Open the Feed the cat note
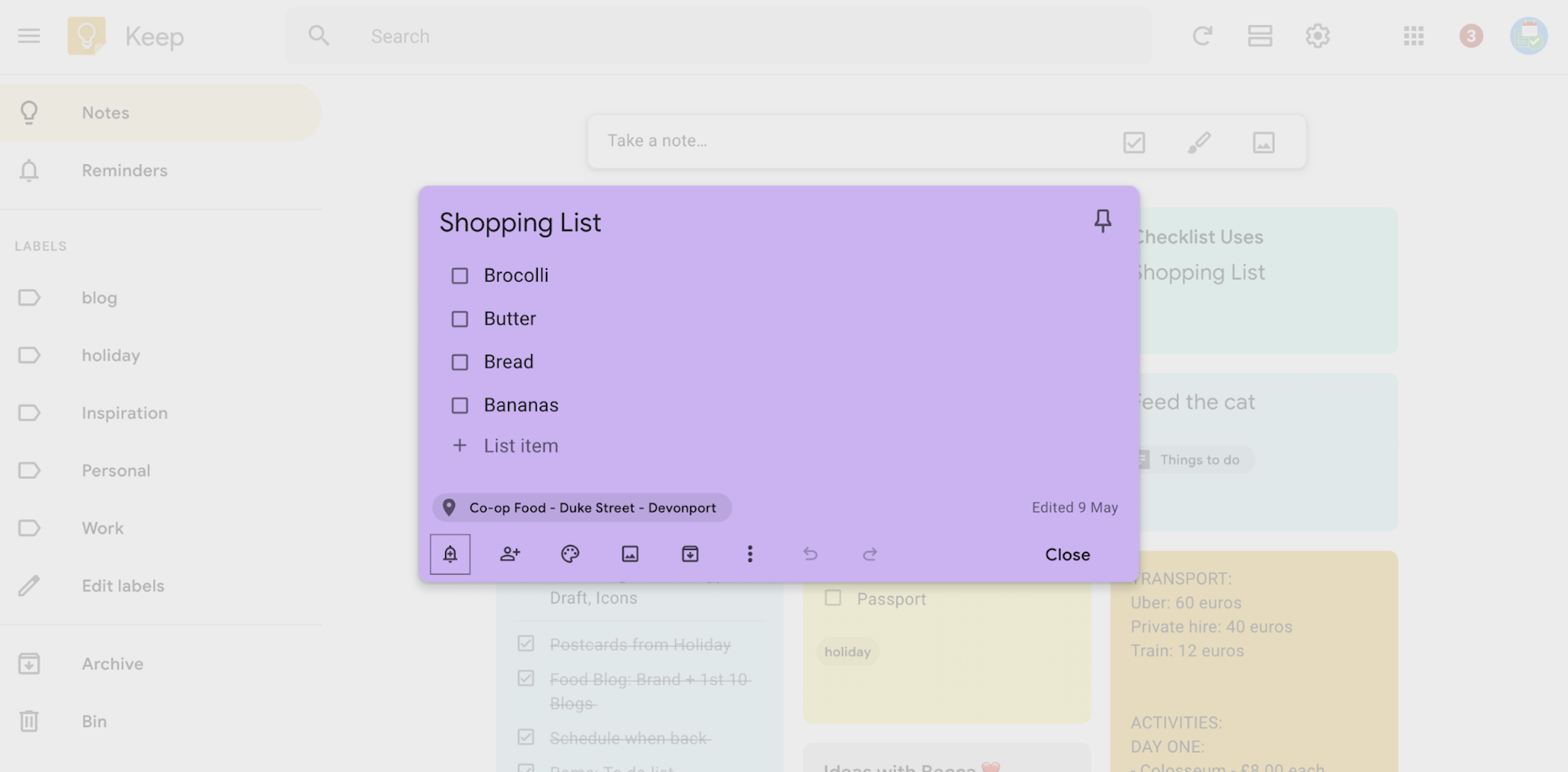The image size is (1568, 772). point(1268,452)
